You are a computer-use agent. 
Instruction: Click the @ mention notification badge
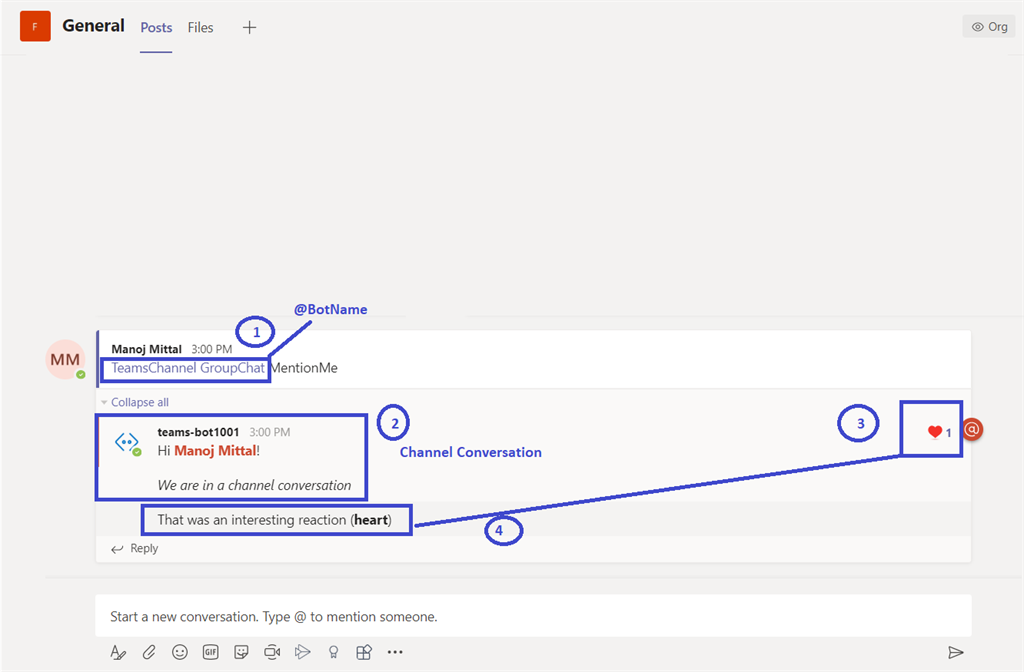(972, 430)
